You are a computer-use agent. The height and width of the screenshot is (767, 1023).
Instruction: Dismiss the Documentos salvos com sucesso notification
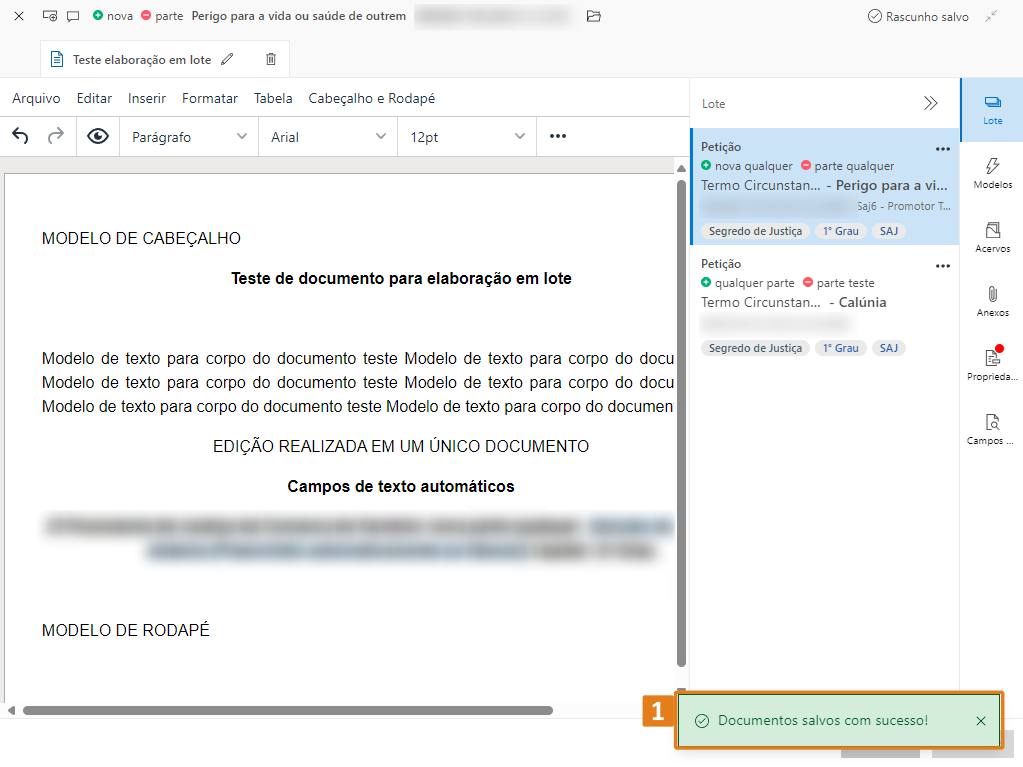click(981, 720)
